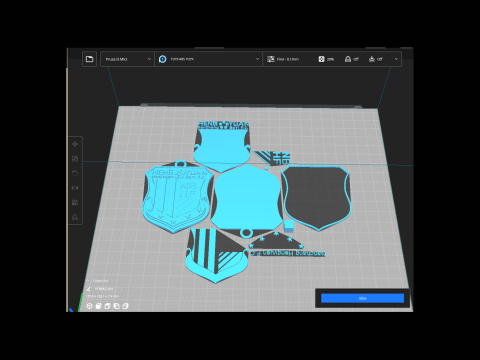Screen dimensions: 480x360
Task: Select the Move tool
Action: (75, 144)
